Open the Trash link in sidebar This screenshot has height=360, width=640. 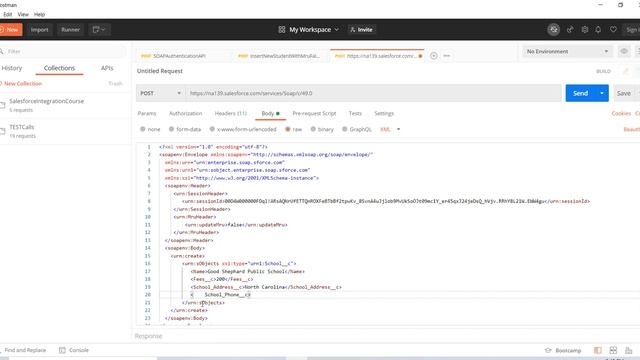pos(116,83)
